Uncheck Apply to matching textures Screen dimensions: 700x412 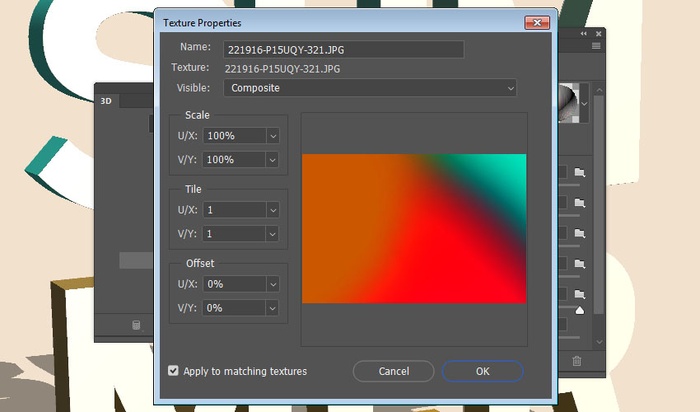click(x=173, y=370)
